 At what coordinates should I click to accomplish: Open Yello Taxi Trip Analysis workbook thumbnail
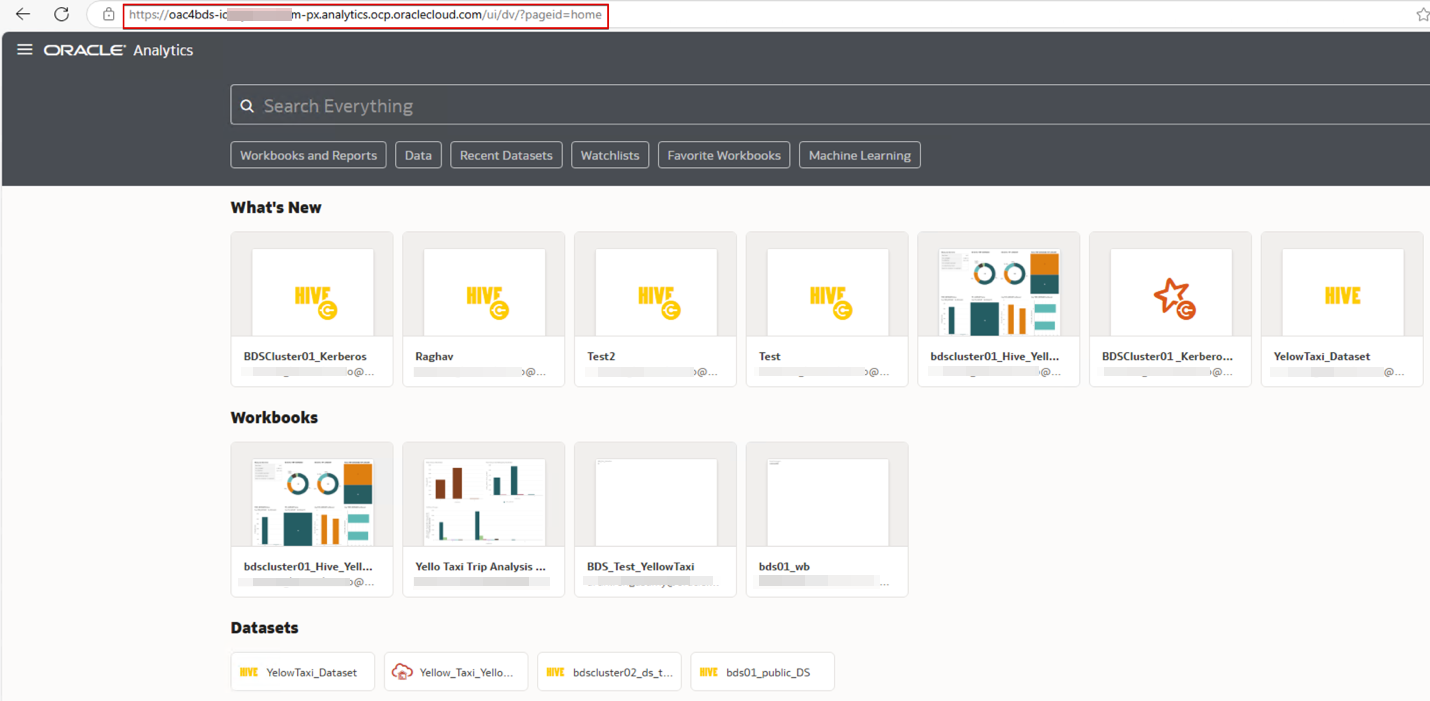click(x=484, y=502)
